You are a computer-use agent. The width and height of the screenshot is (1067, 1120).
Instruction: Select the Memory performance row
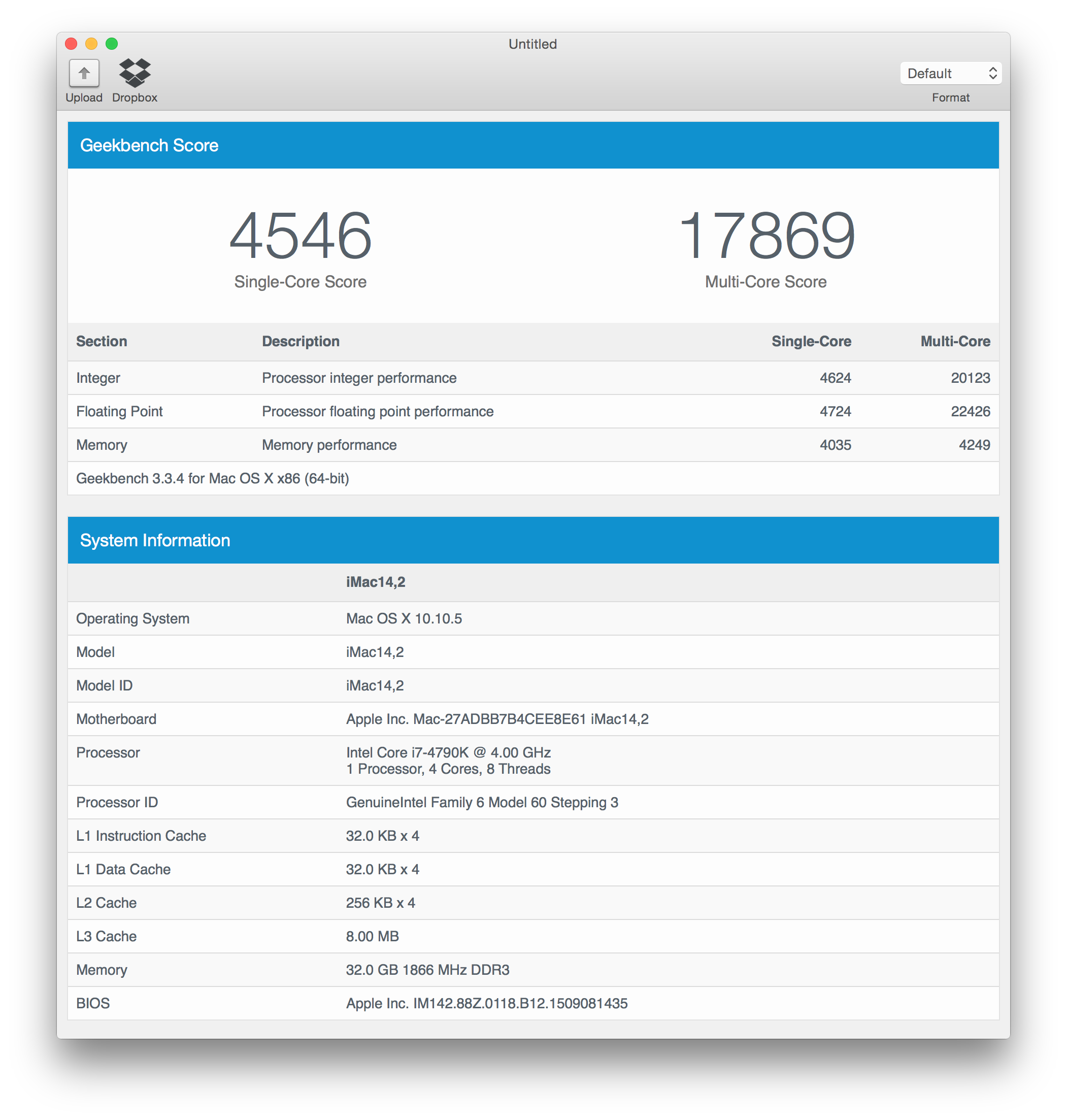329,445
